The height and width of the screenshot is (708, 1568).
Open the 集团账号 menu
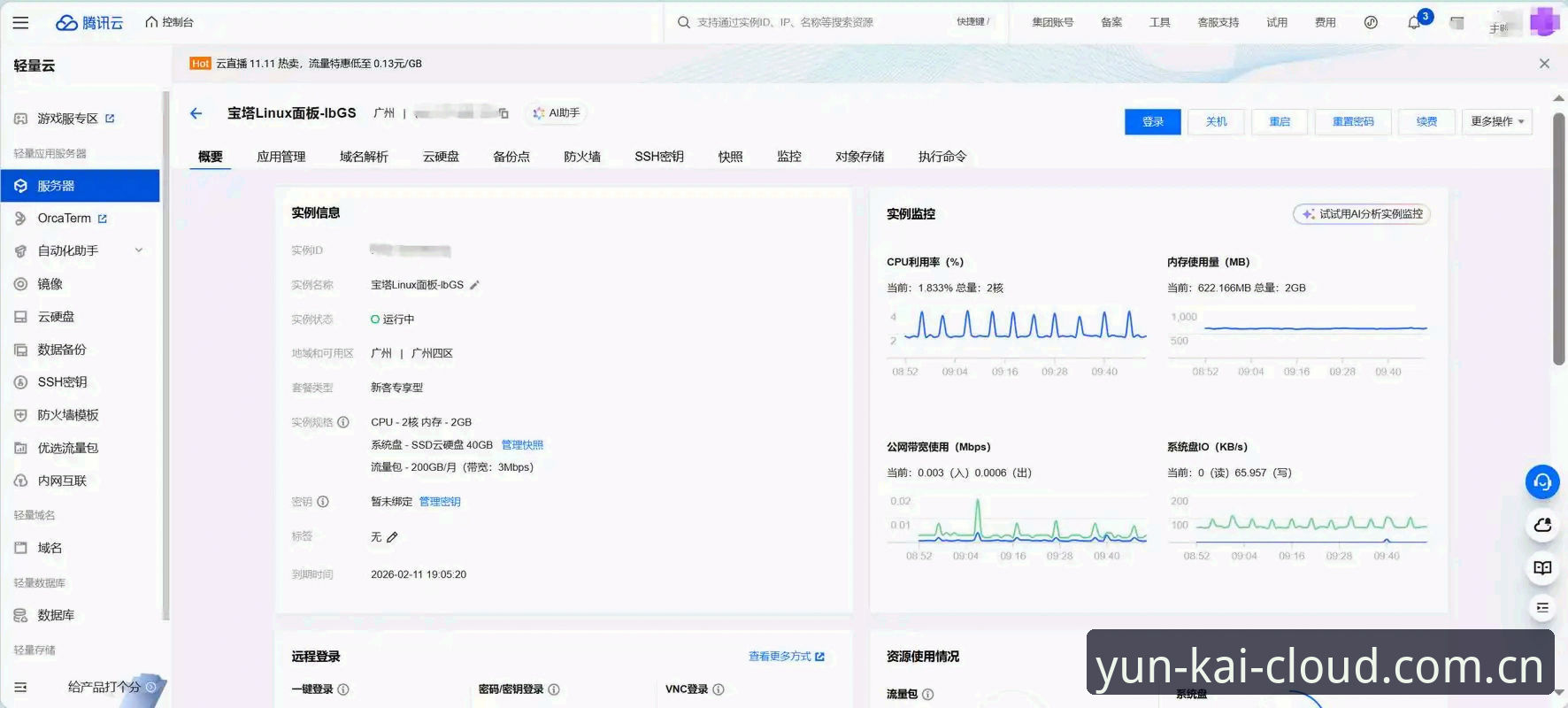pyautogui.click(x=1052, y=22)
